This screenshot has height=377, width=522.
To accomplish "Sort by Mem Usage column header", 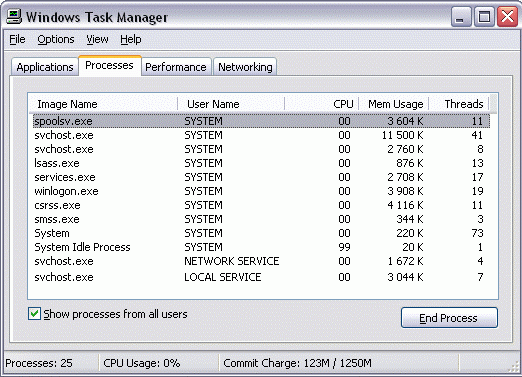I will (x=394, y=104).
